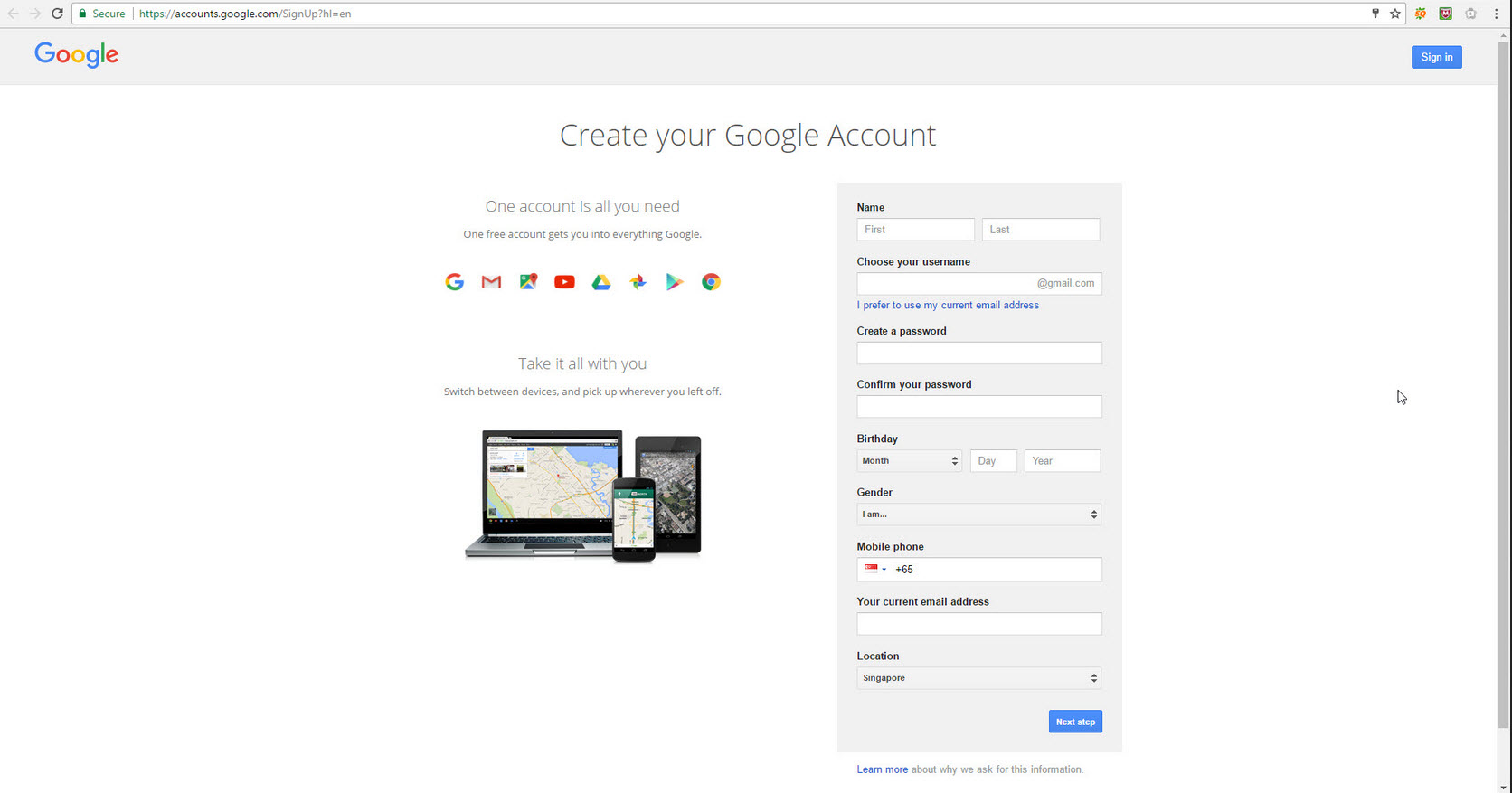Expand the Gender 'I am...' dropdown
Viewport: 1512px width, 793px height.
[978, 515]
